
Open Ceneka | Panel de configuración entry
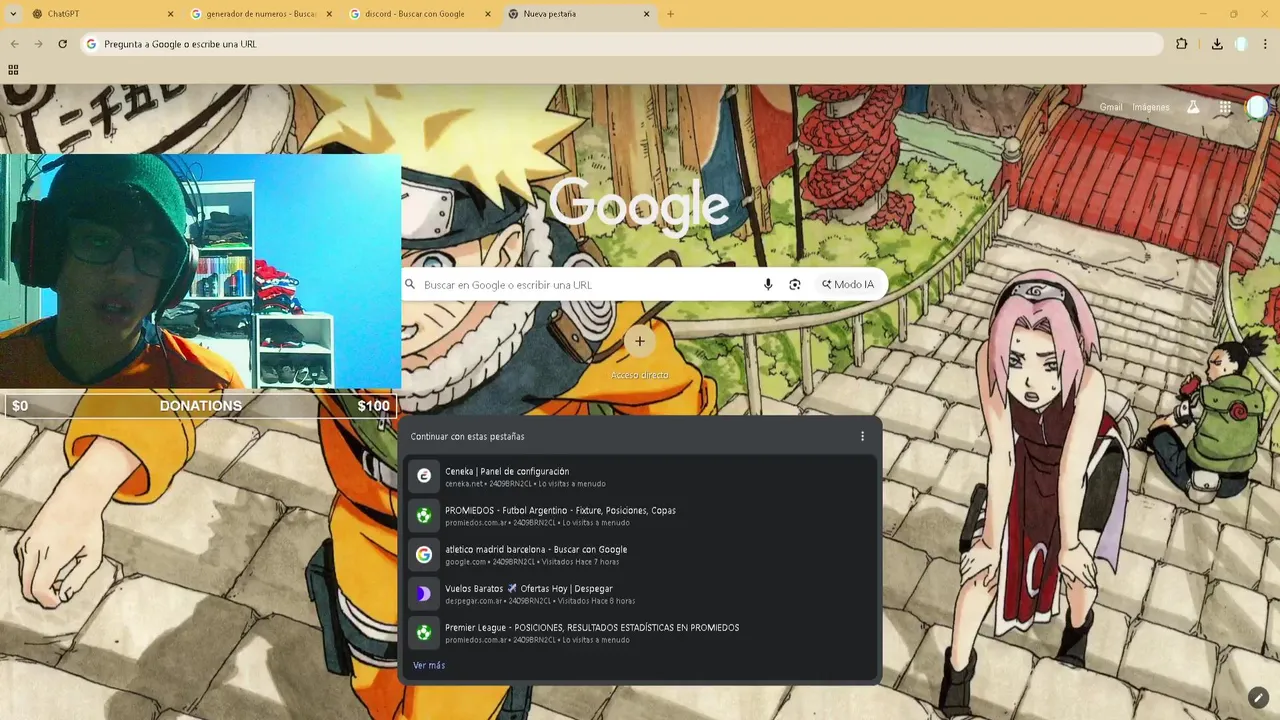point(640,476)
